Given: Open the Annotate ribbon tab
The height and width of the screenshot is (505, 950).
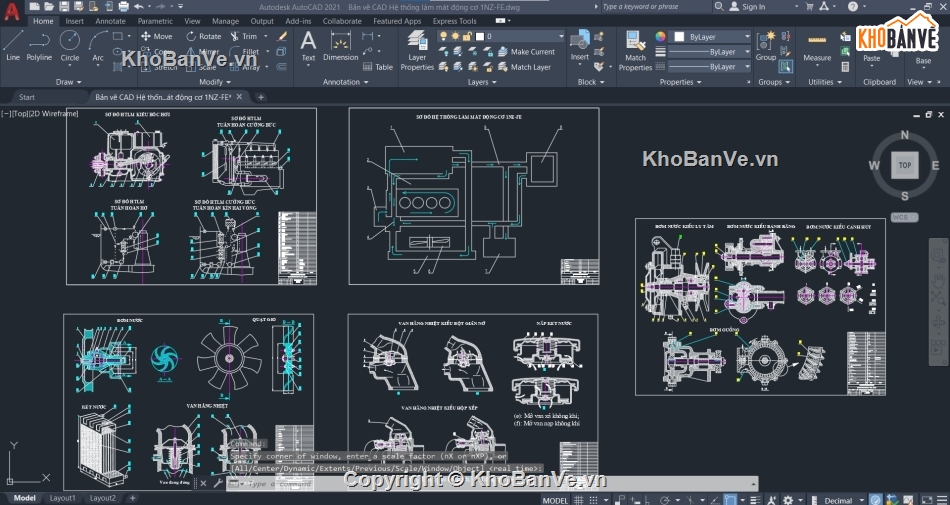Looking at the screenshot, I should point(110,21).
